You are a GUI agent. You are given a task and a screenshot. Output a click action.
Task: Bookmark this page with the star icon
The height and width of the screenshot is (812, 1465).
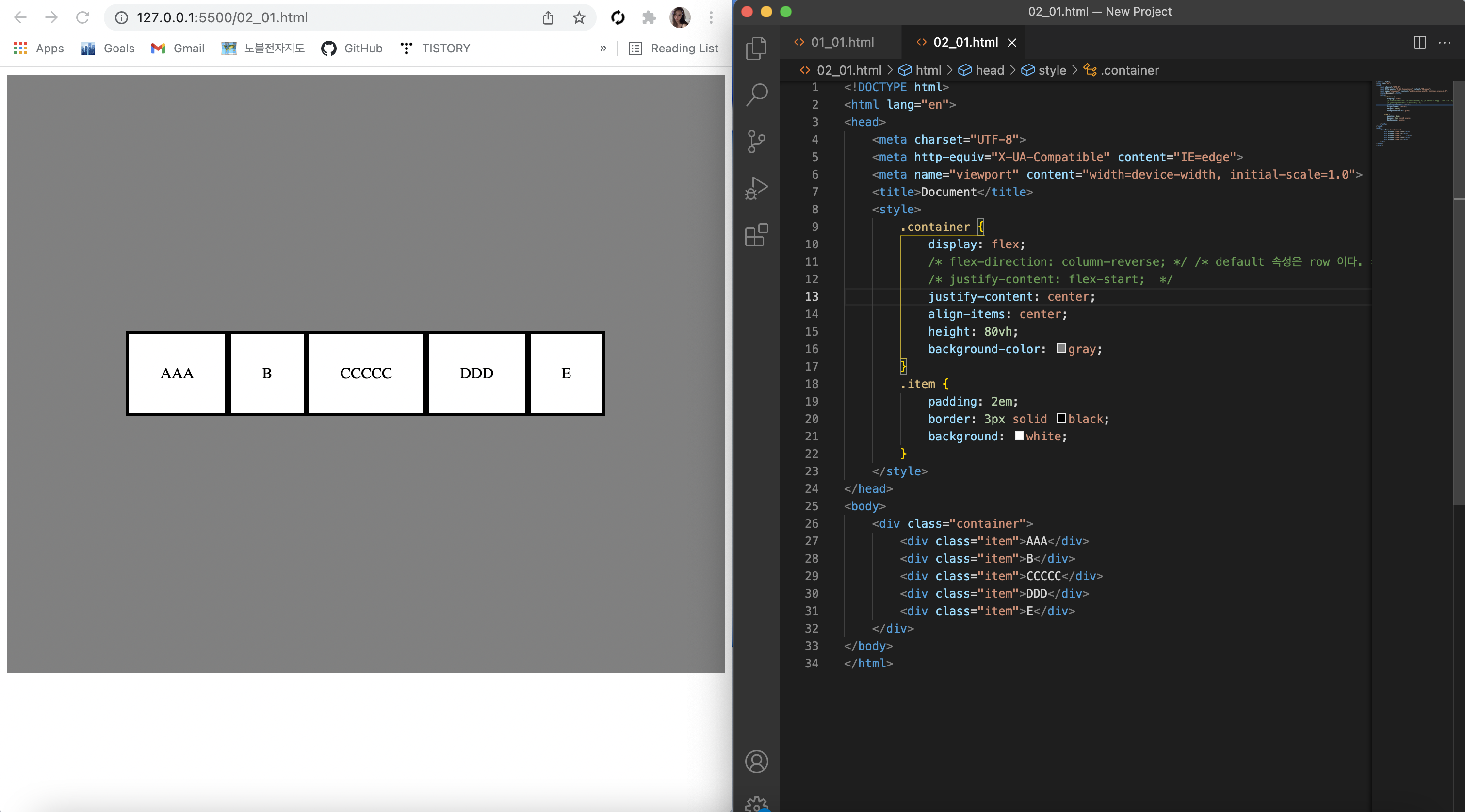pyautogui.click(x=579, y=17)
